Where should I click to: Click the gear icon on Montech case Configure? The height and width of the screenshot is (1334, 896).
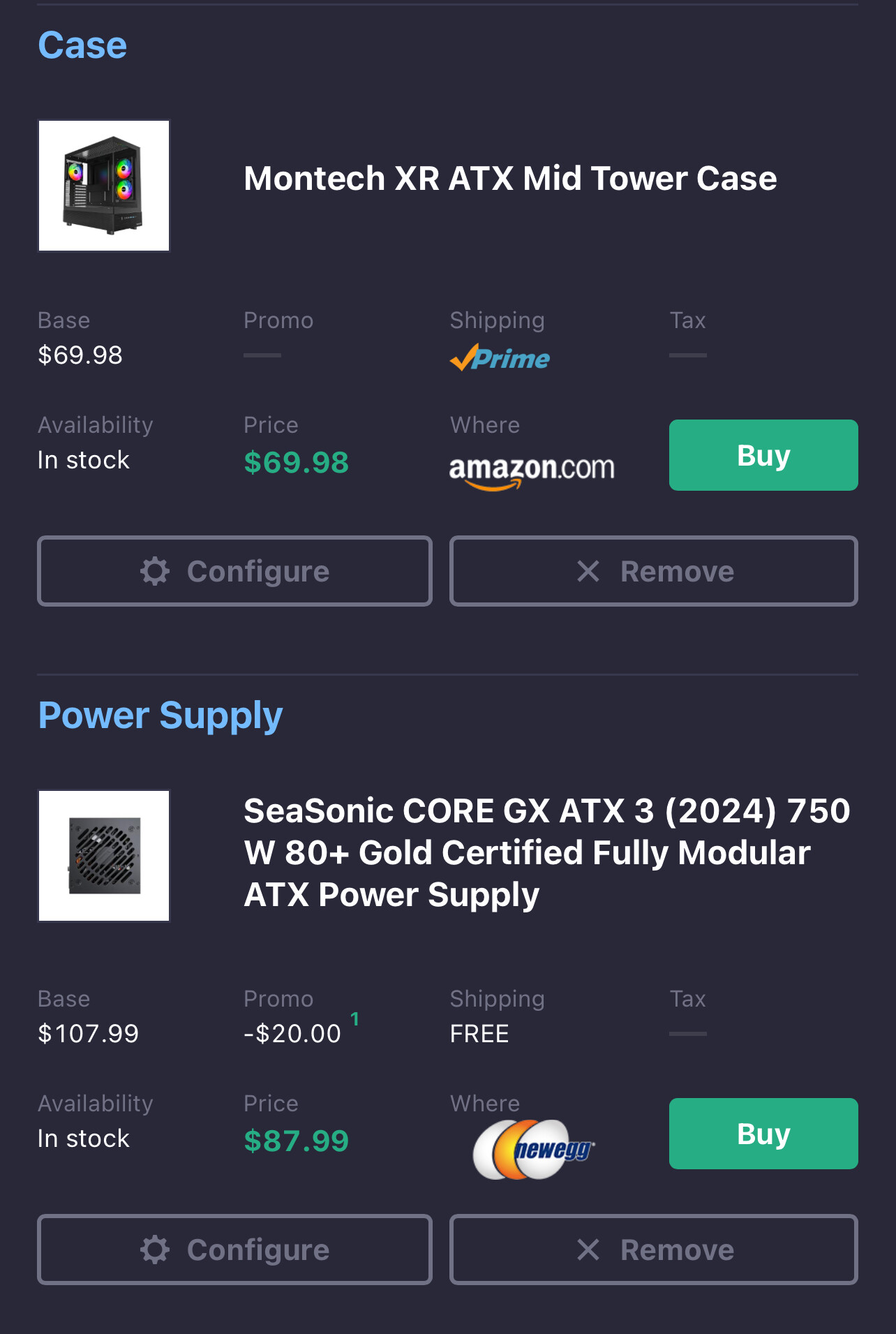point(155,571)
